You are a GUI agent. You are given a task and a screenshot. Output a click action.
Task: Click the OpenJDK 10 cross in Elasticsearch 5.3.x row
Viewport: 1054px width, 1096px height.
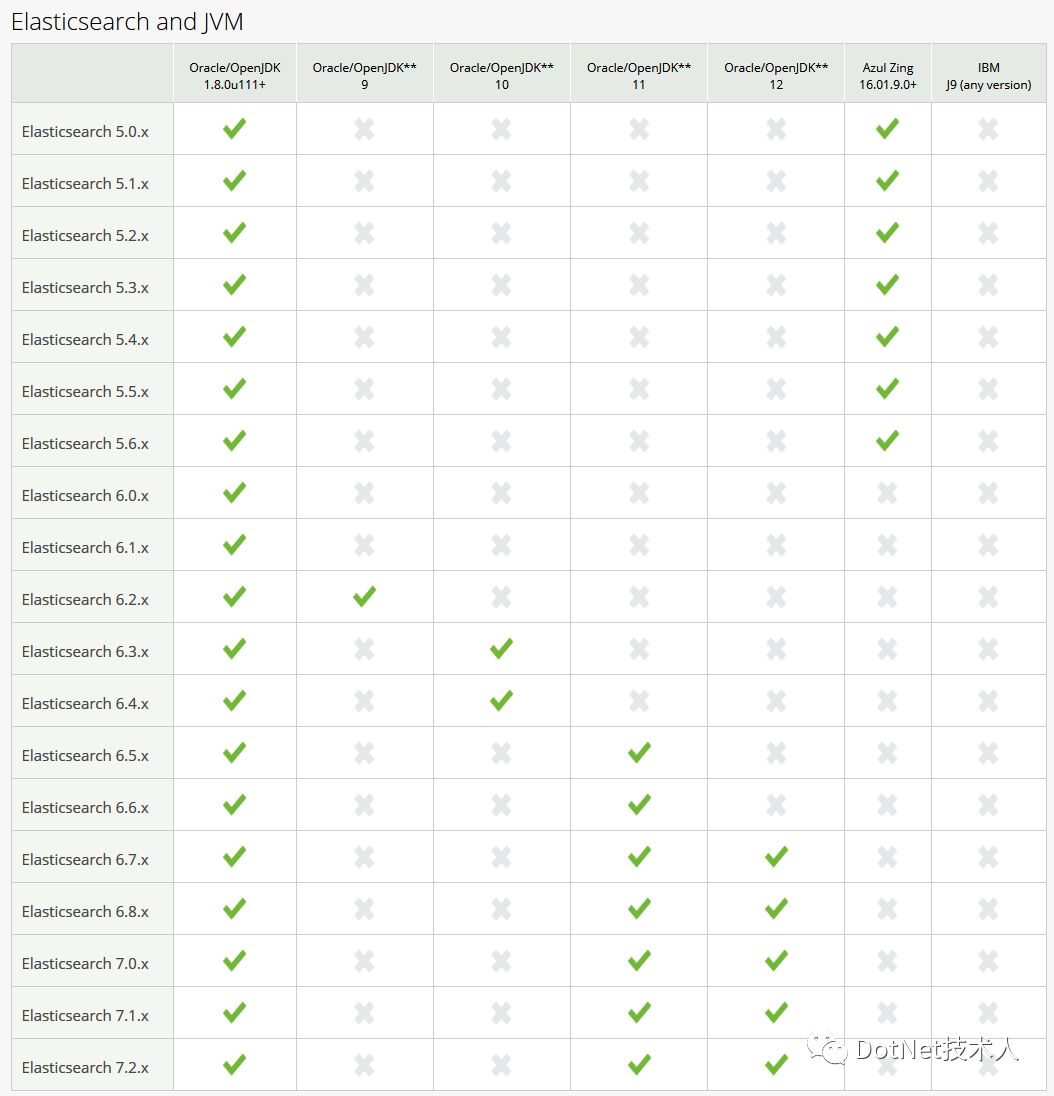(501, 285)
